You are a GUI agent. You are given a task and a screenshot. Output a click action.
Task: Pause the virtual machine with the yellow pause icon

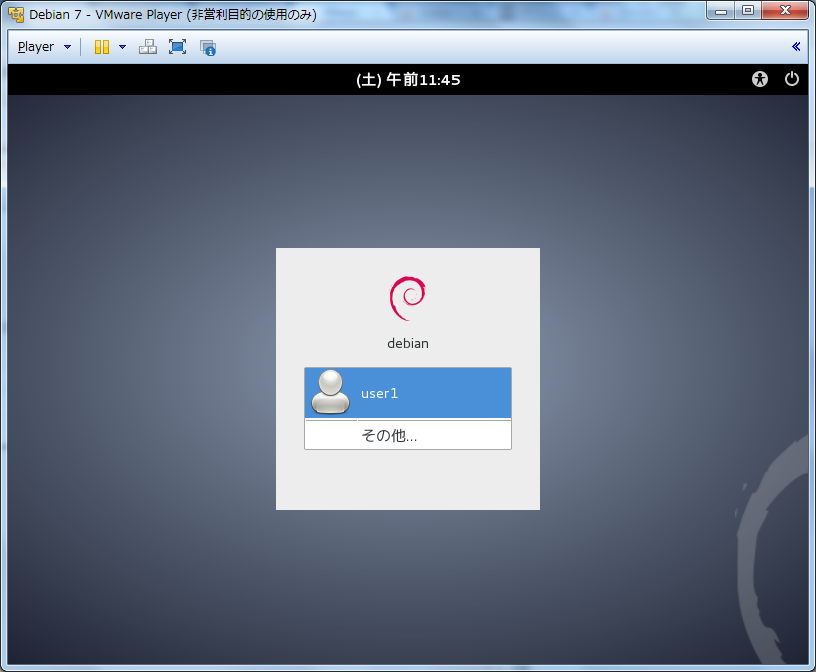click(102, 47)
